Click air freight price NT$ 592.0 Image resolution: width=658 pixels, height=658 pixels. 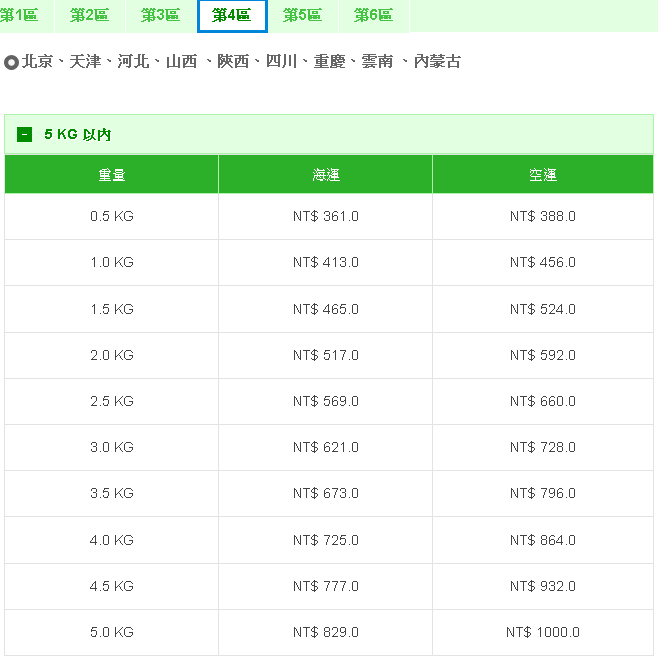tap(542, 355)
